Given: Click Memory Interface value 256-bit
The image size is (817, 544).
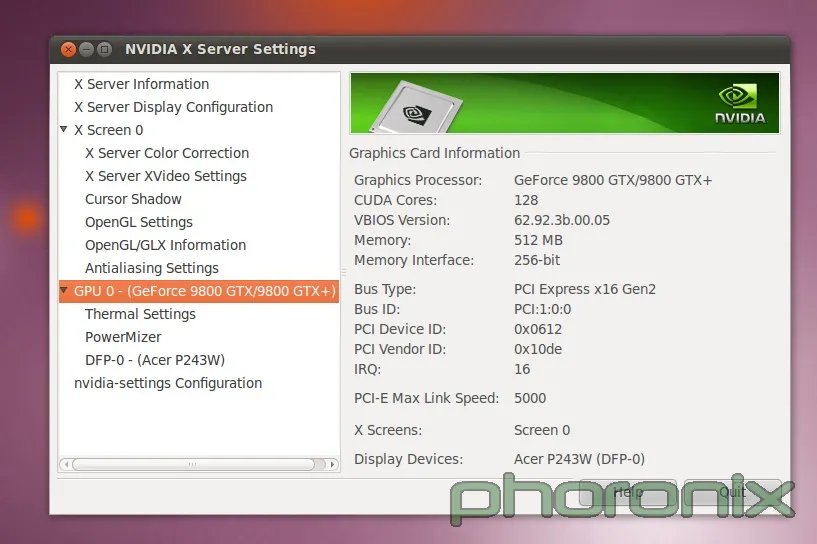Looking at the screenshot, I should click(x=537, y=260).
